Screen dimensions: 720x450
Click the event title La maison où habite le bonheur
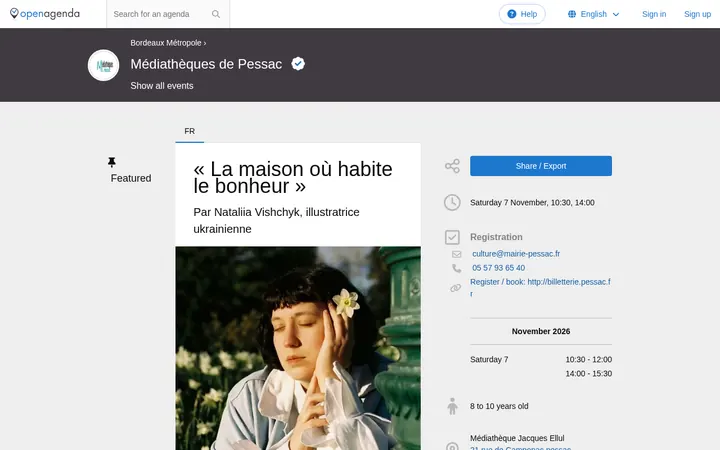click(293, 177)
